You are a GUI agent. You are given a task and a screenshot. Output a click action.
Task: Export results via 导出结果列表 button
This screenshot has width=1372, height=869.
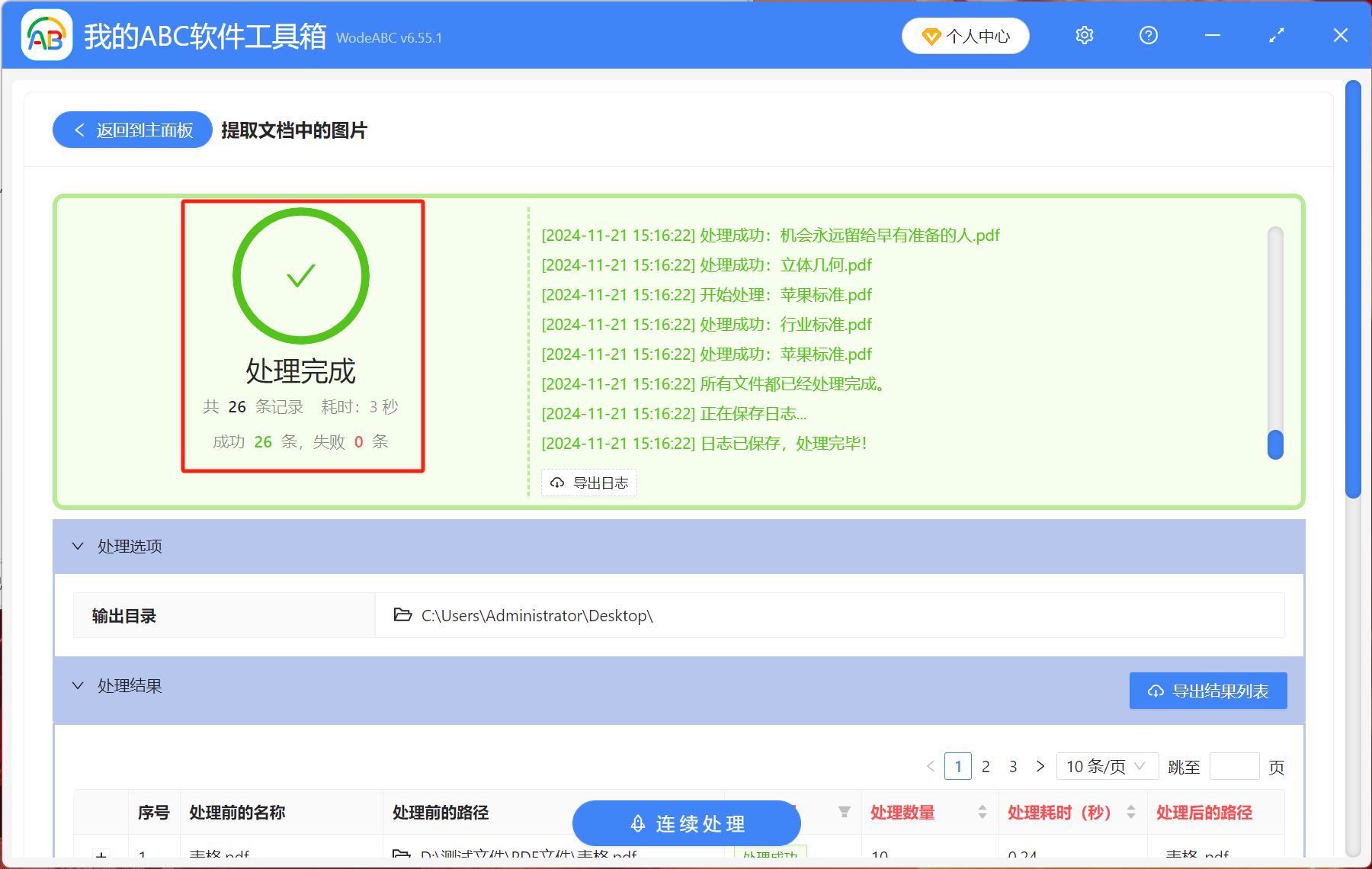(1207, 691)
